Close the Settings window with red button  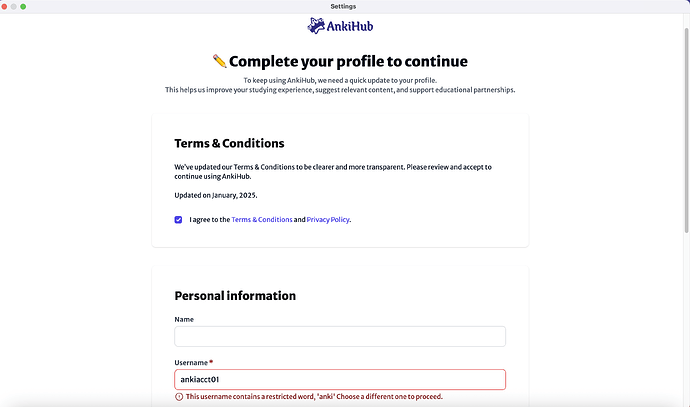pyautogui.click(x=4, y=7)
